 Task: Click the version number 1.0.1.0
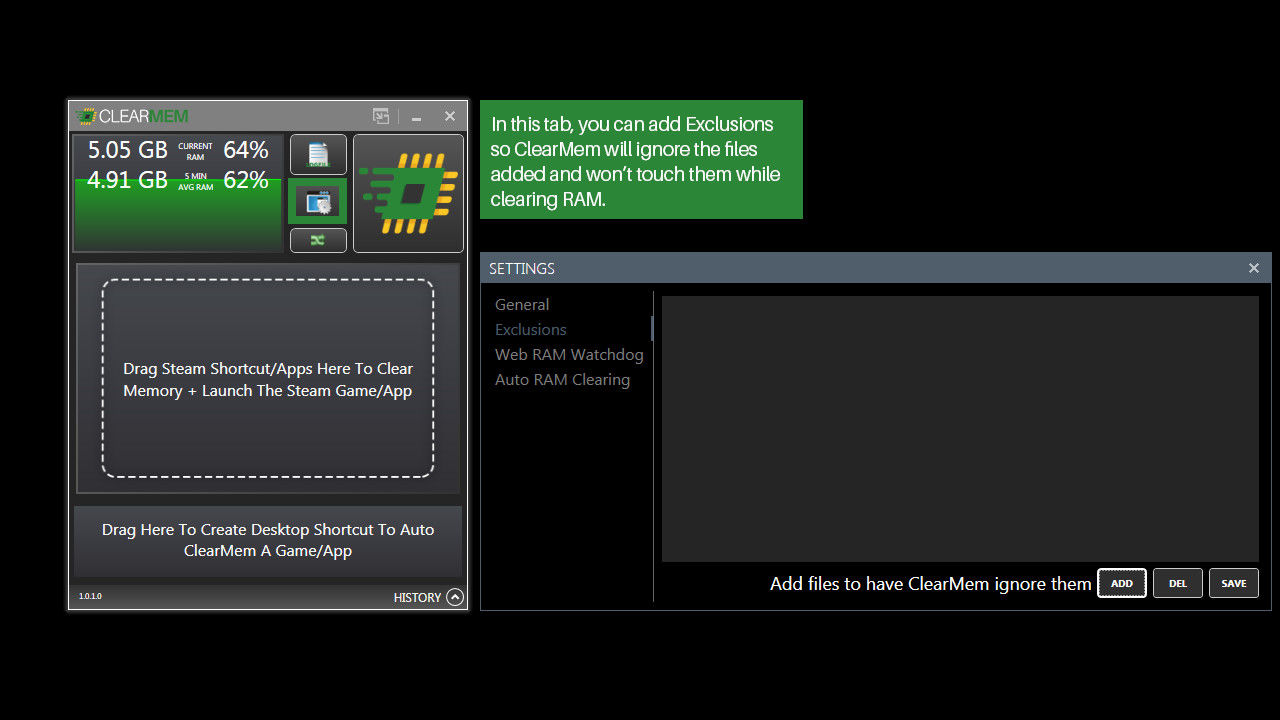tap(90, 596)
